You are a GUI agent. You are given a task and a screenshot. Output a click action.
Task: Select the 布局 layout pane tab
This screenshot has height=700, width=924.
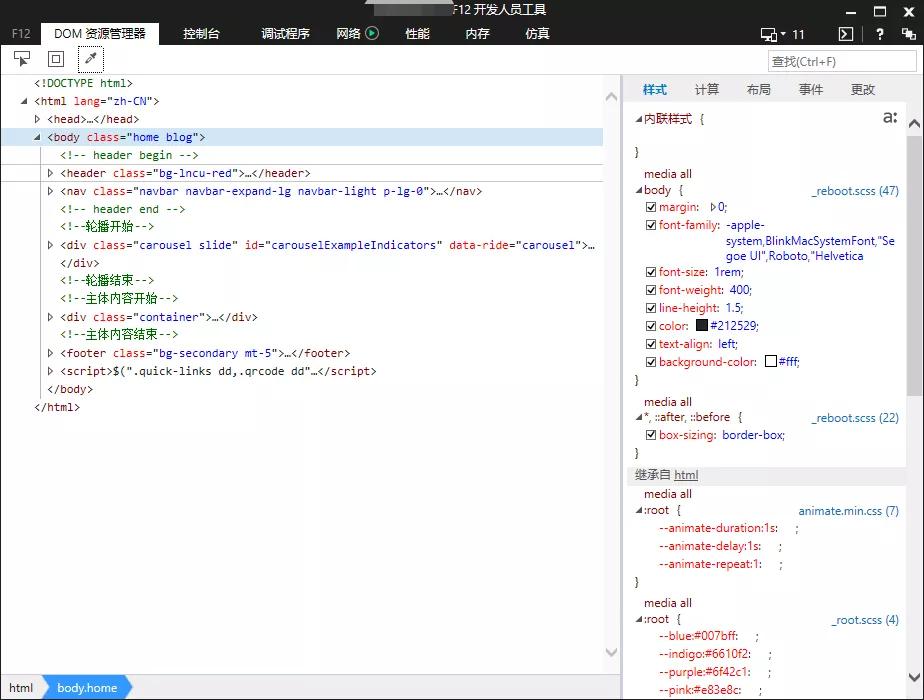point(758,90)
